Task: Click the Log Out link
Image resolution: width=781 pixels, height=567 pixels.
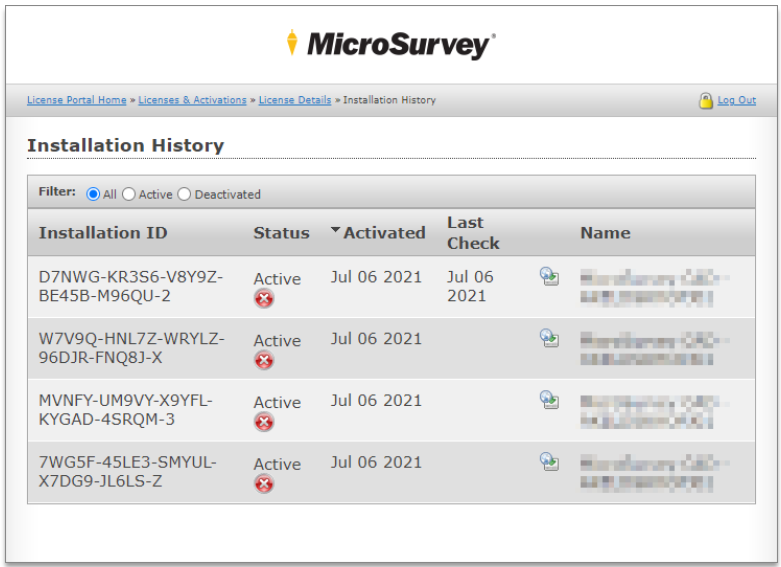Action: (736, 100)
